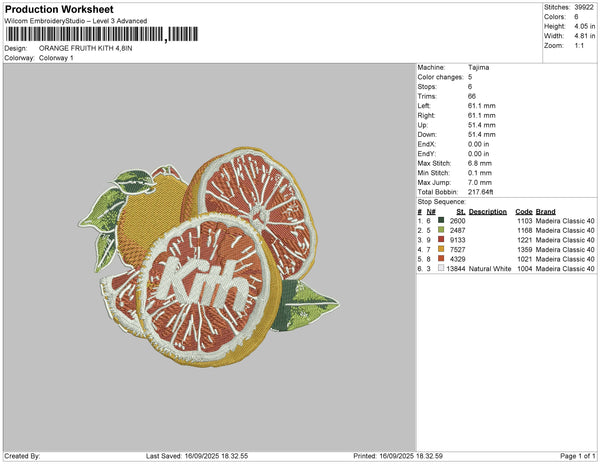Screen dimensions: 600x464
Task: Click stitch count '7527' in stop 4
Action: pyautogui.click(x=457, y=249)
